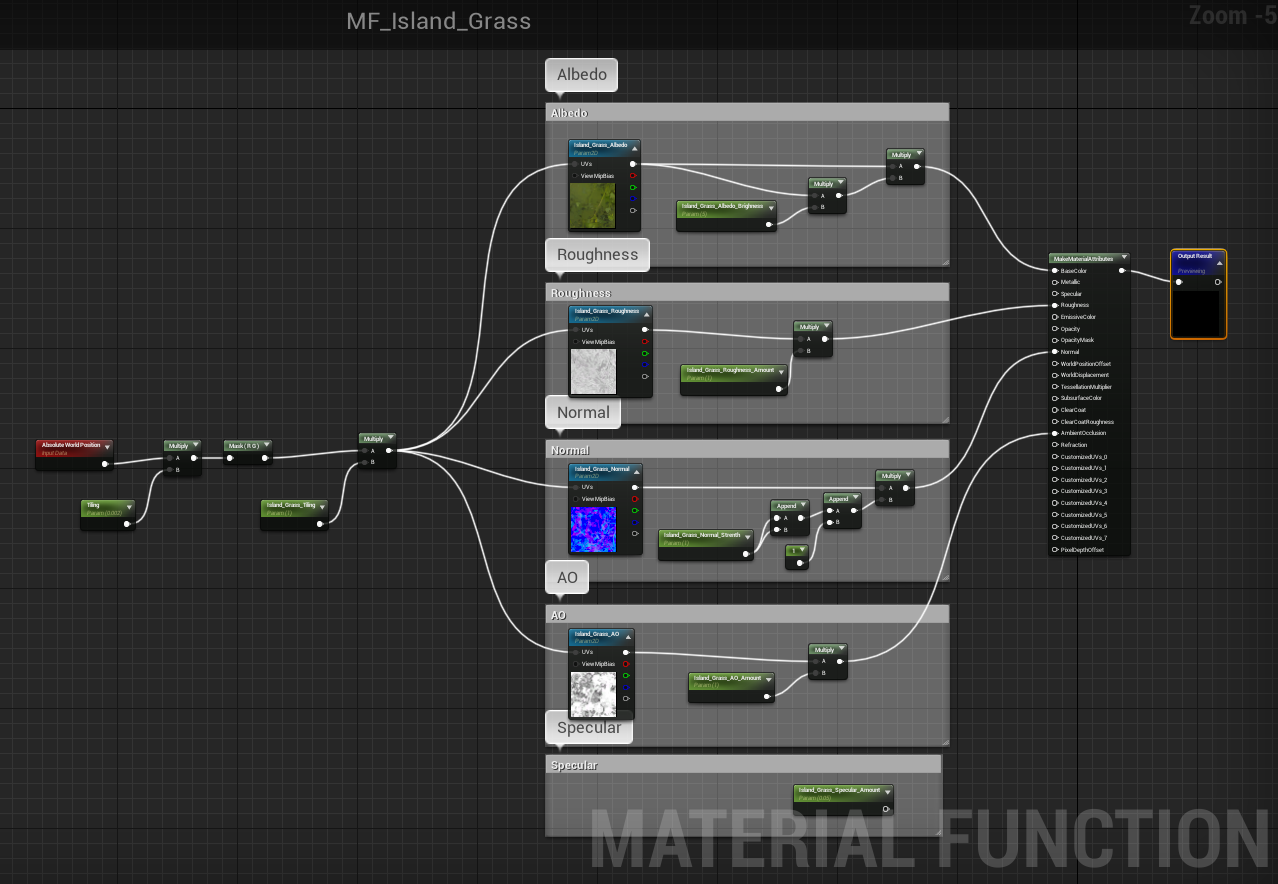Click the blue channel output pin of Island_Grass_Albedo
The width and height of the screenshot is (1278, 884).
633,199
